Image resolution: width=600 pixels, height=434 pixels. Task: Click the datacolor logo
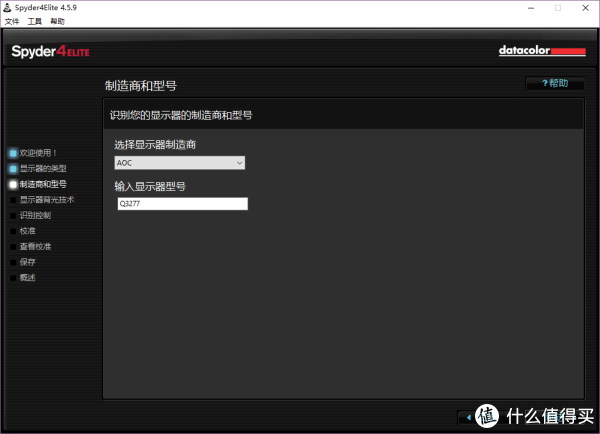(542, 51)
